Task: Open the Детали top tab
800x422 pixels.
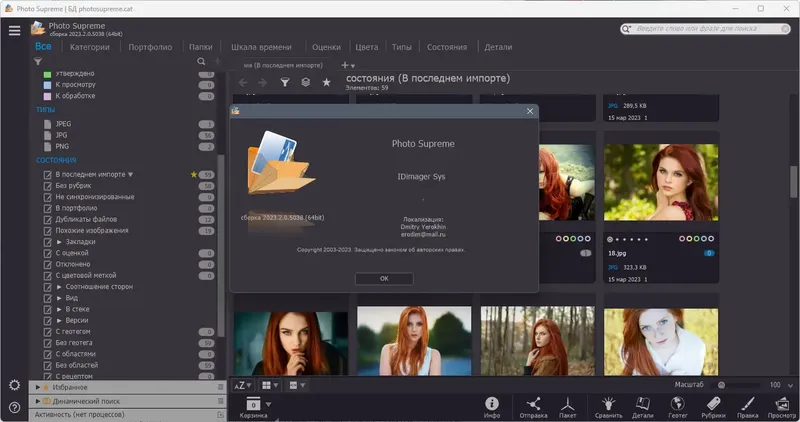Action: coord(498,47)
